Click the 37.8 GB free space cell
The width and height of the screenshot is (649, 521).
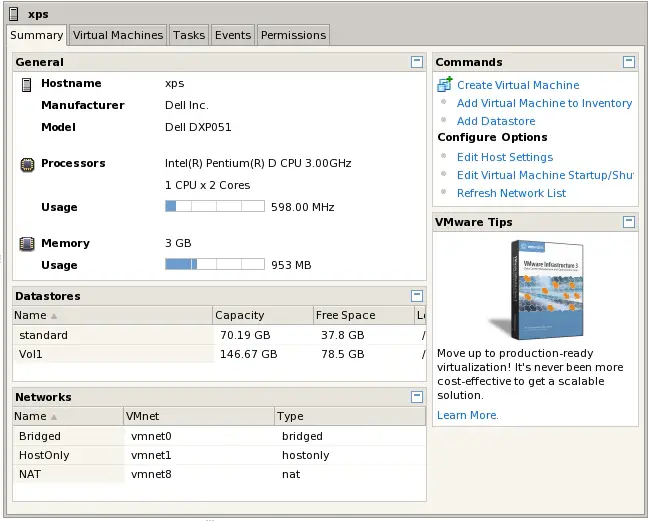[343, 335]
